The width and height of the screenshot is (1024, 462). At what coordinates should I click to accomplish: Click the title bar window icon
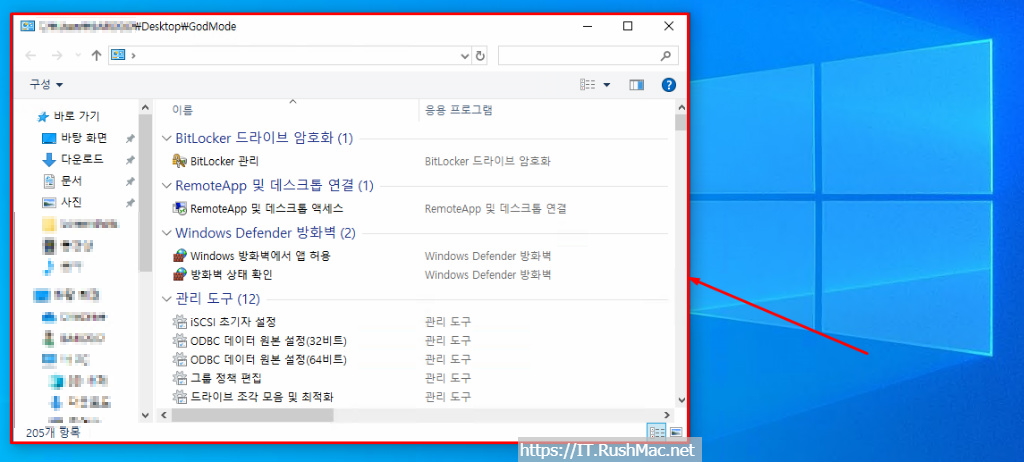pos(28,26)
